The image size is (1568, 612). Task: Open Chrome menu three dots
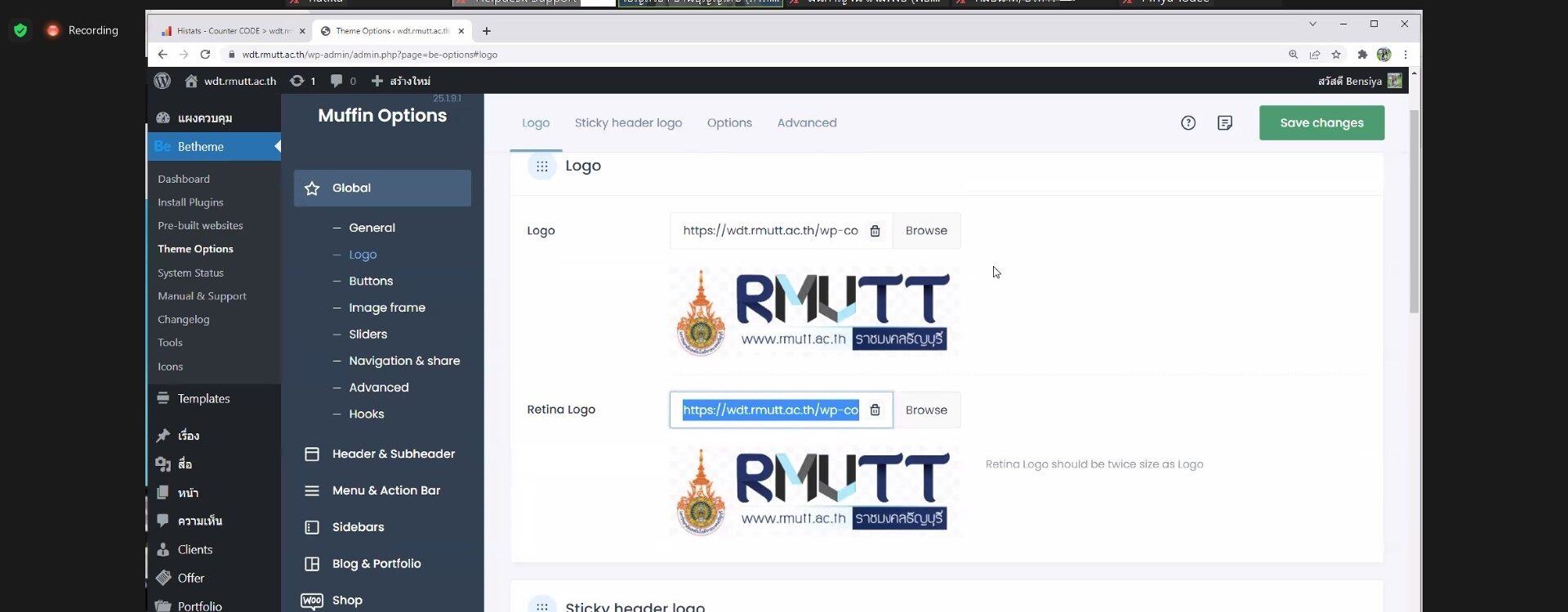point(1405,55)
